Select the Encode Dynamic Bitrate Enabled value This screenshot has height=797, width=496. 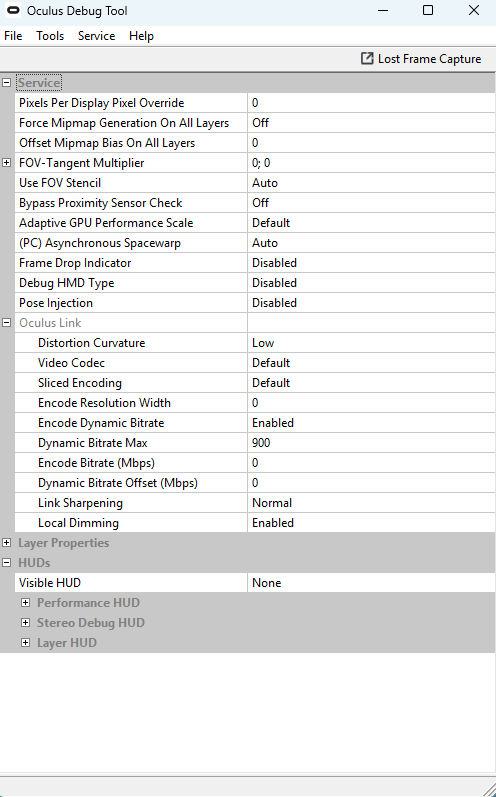click(x=371, y=423)
